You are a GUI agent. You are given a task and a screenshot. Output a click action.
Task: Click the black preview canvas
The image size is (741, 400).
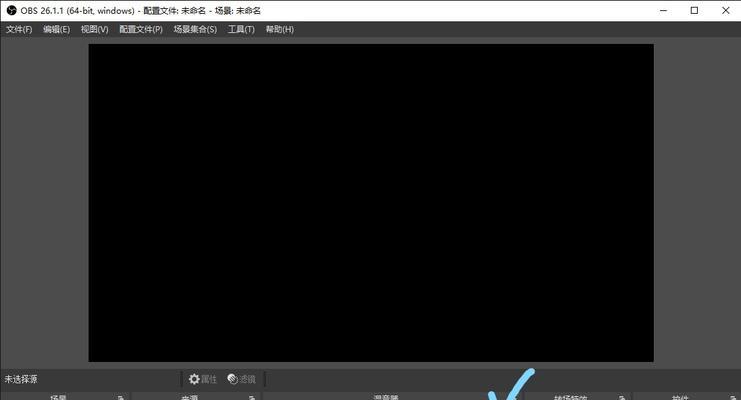pos(371,203)
